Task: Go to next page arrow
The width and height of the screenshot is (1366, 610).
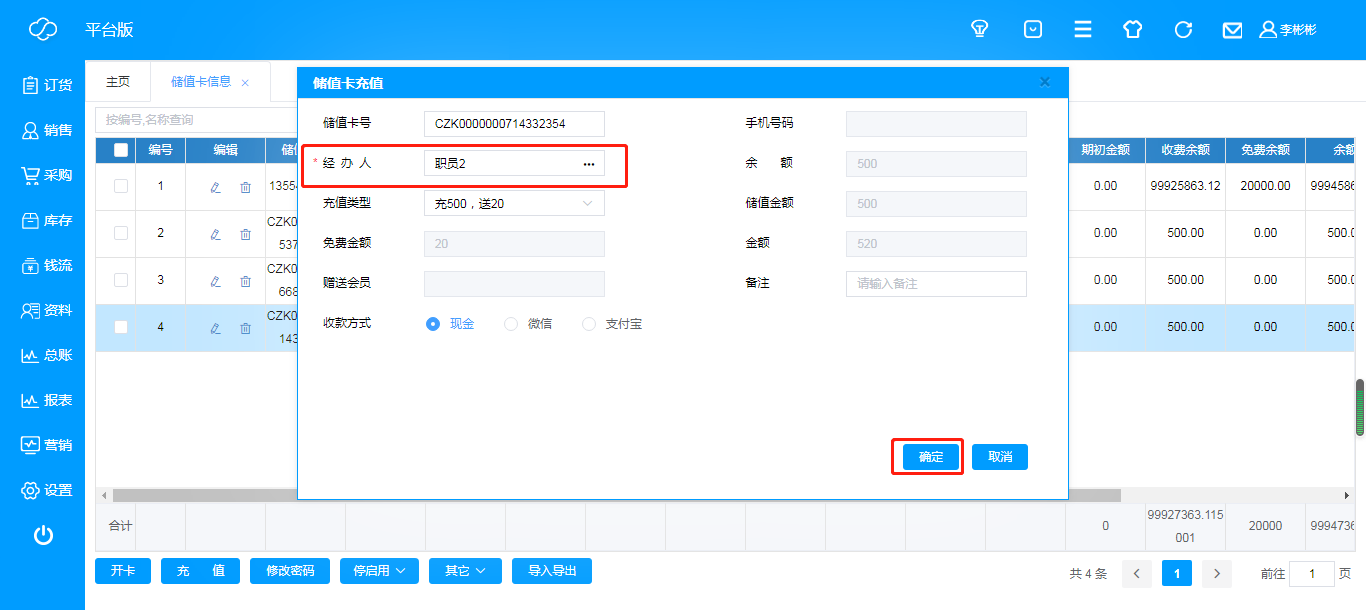Action: click(x=1216, y=574)
